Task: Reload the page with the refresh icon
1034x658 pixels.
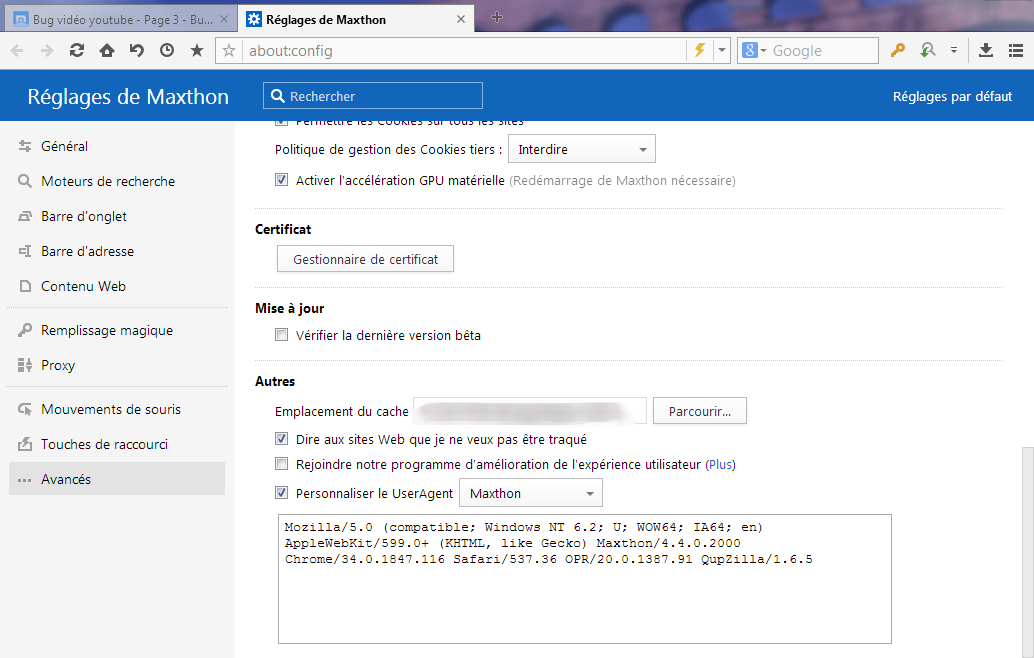Action: point(76,50)
